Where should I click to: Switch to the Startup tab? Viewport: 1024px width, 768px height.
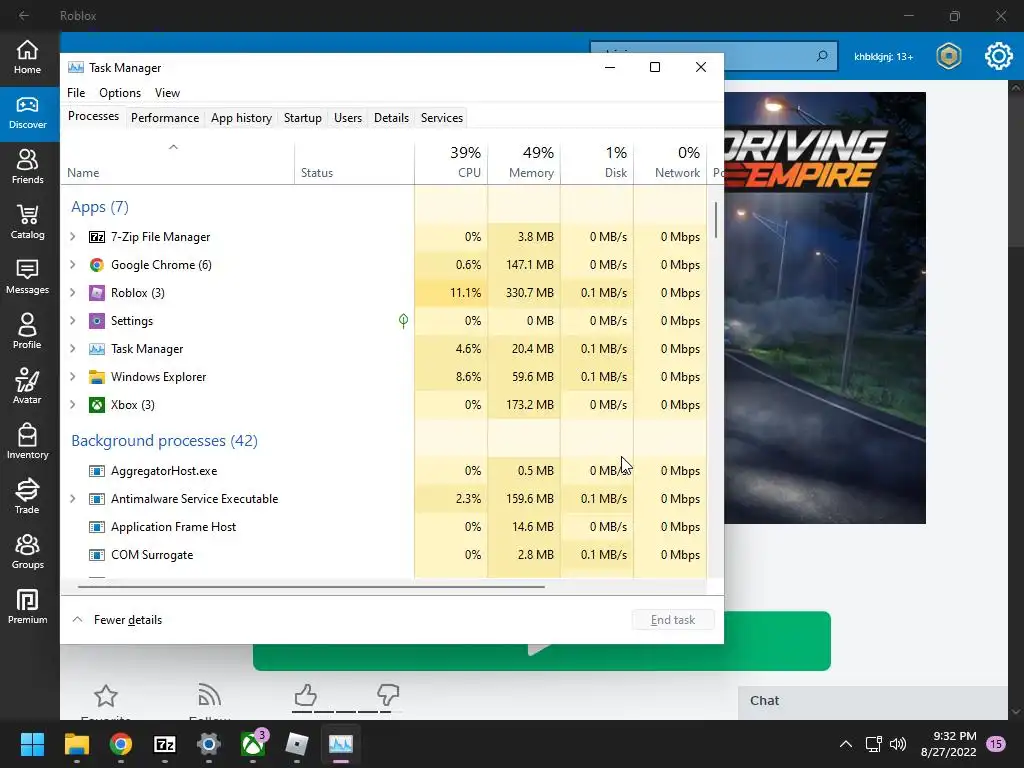(302, 118)
